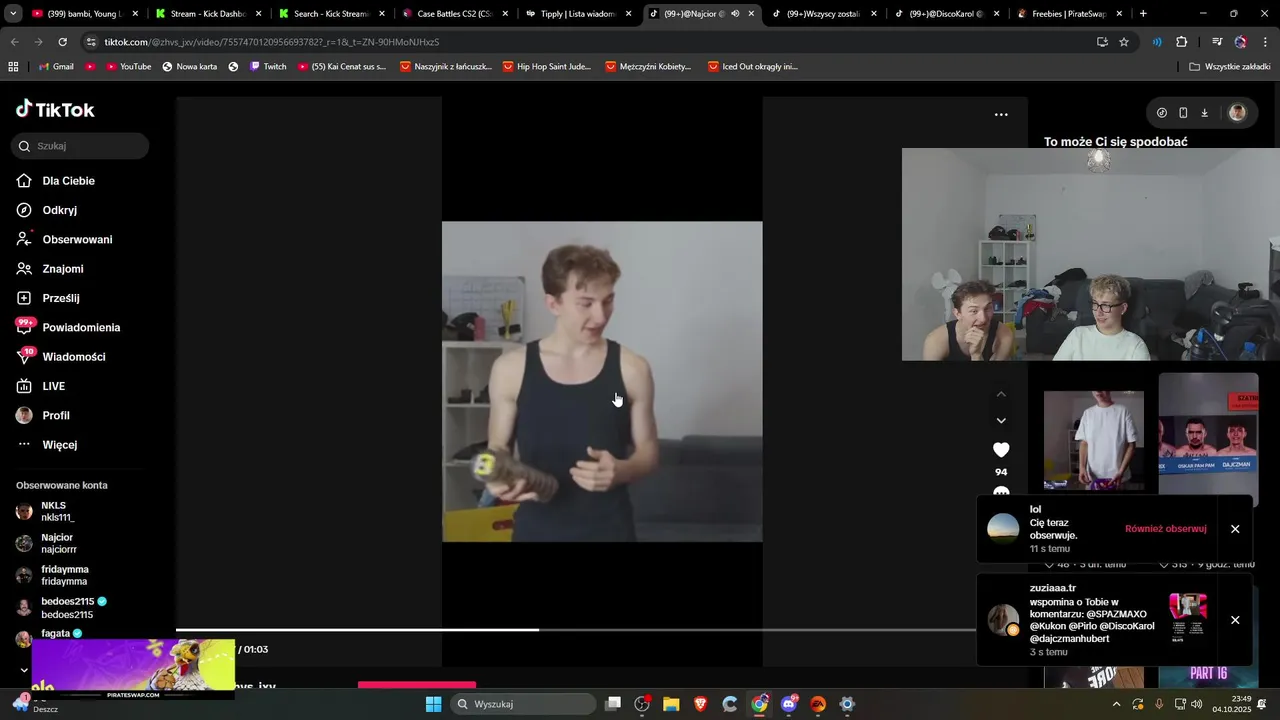Reload the page
This screenshot has width=1280, height=720.
click(x=62, y=42)
